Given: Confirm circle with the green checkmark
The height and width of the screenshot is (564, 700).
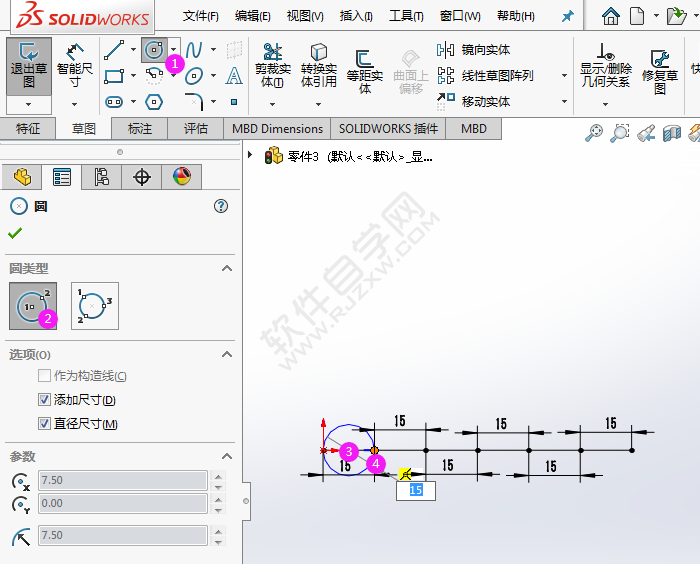Looking at the screenshot, I should 15,233.
